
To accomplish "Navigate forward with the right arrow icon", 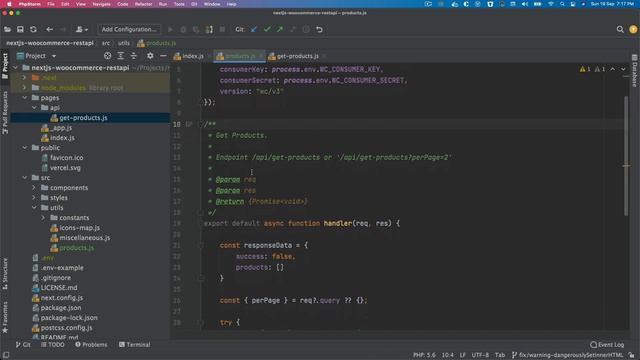I will 63,29.
